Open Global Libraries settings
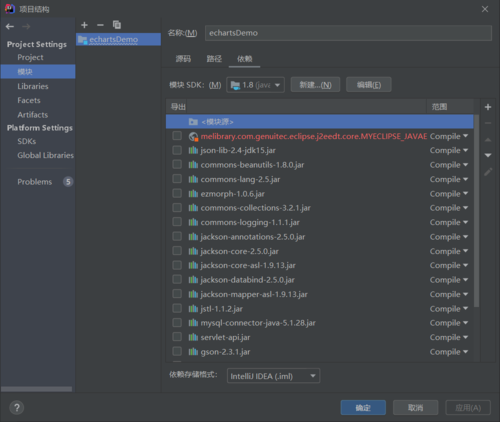Viewport: 500px width, 422px height. click(45, 155)
